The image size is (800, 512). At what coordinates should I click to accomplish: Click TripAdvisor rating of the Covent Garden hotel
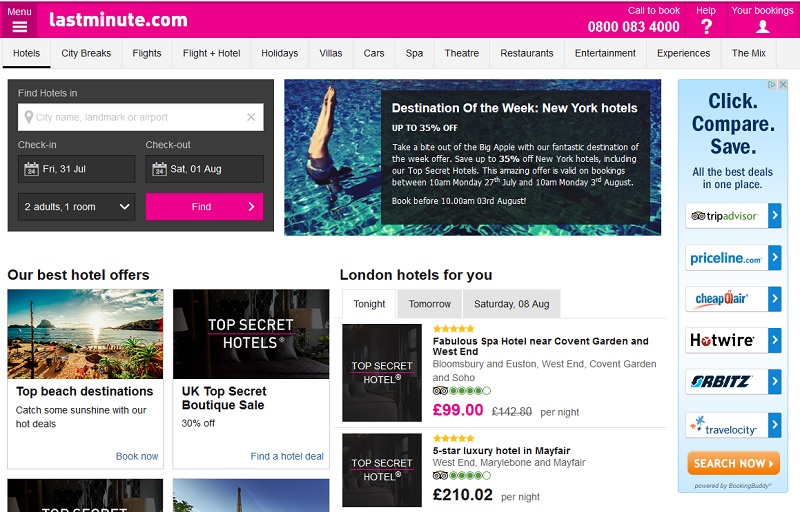click(x=462, y=391)
